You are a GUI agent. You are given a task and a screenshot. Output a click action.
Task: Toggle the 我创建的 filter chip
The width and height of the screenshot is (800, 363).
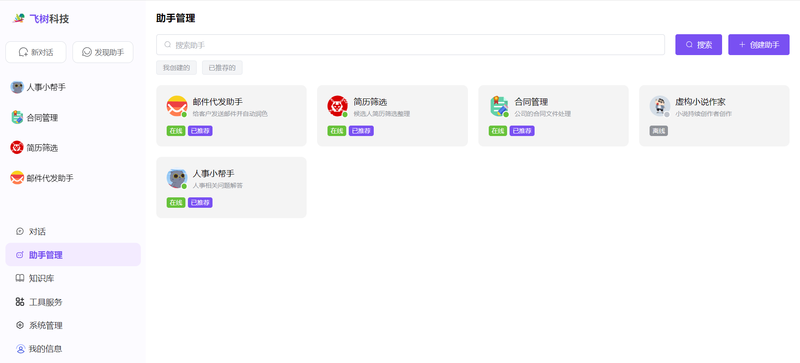click(177, 67)
